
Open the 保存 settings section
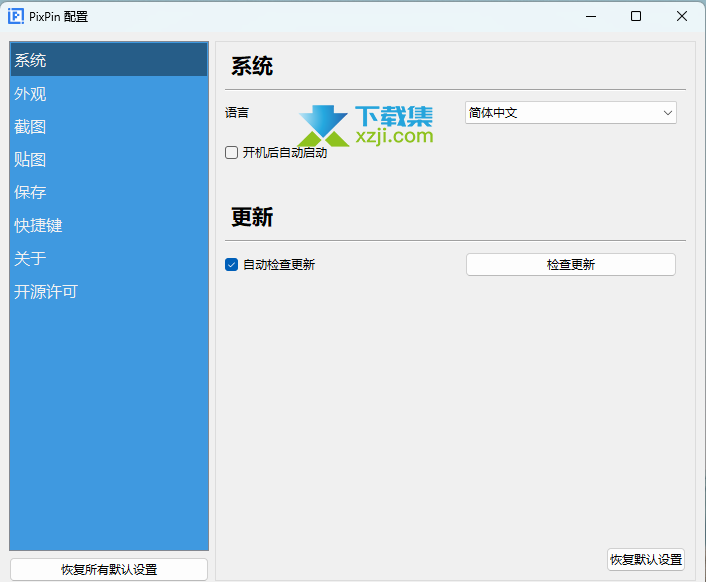pos(109,192)
